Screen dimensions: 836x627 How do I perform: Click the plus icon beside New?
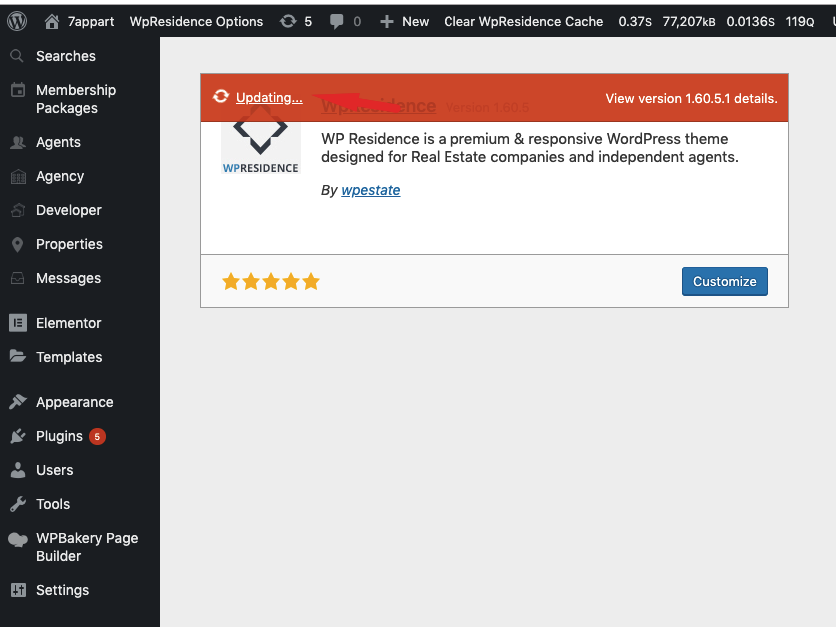[387, 21]
